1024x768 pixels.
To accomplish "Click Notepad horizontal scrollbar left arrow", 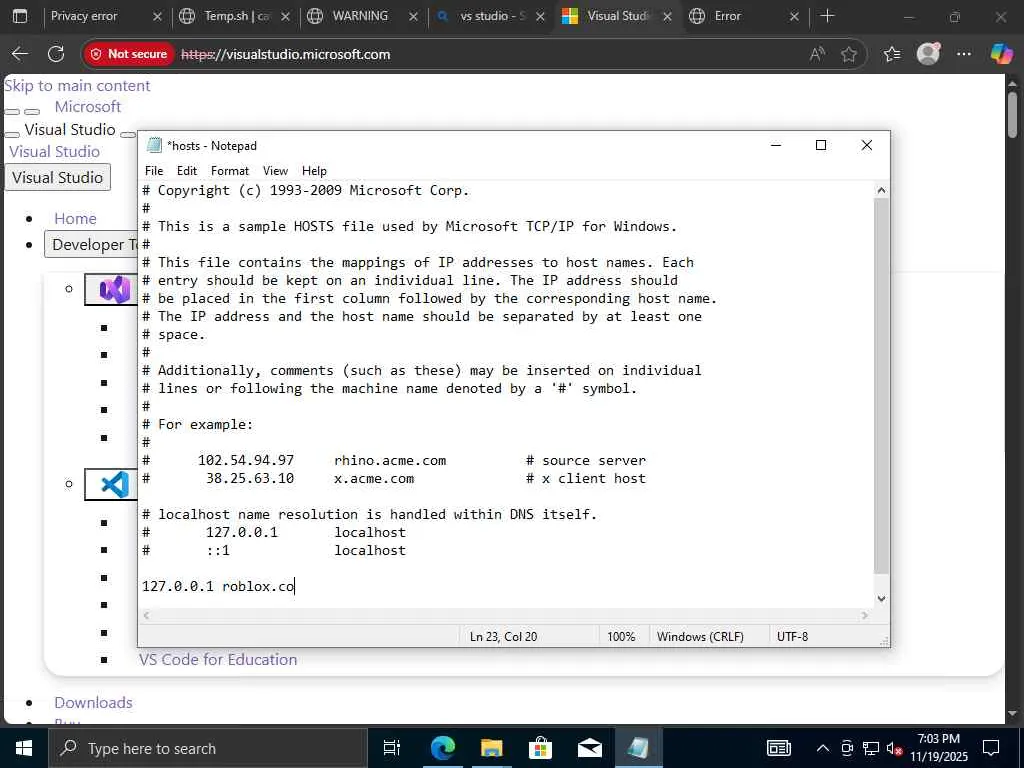I will point(146,615).
